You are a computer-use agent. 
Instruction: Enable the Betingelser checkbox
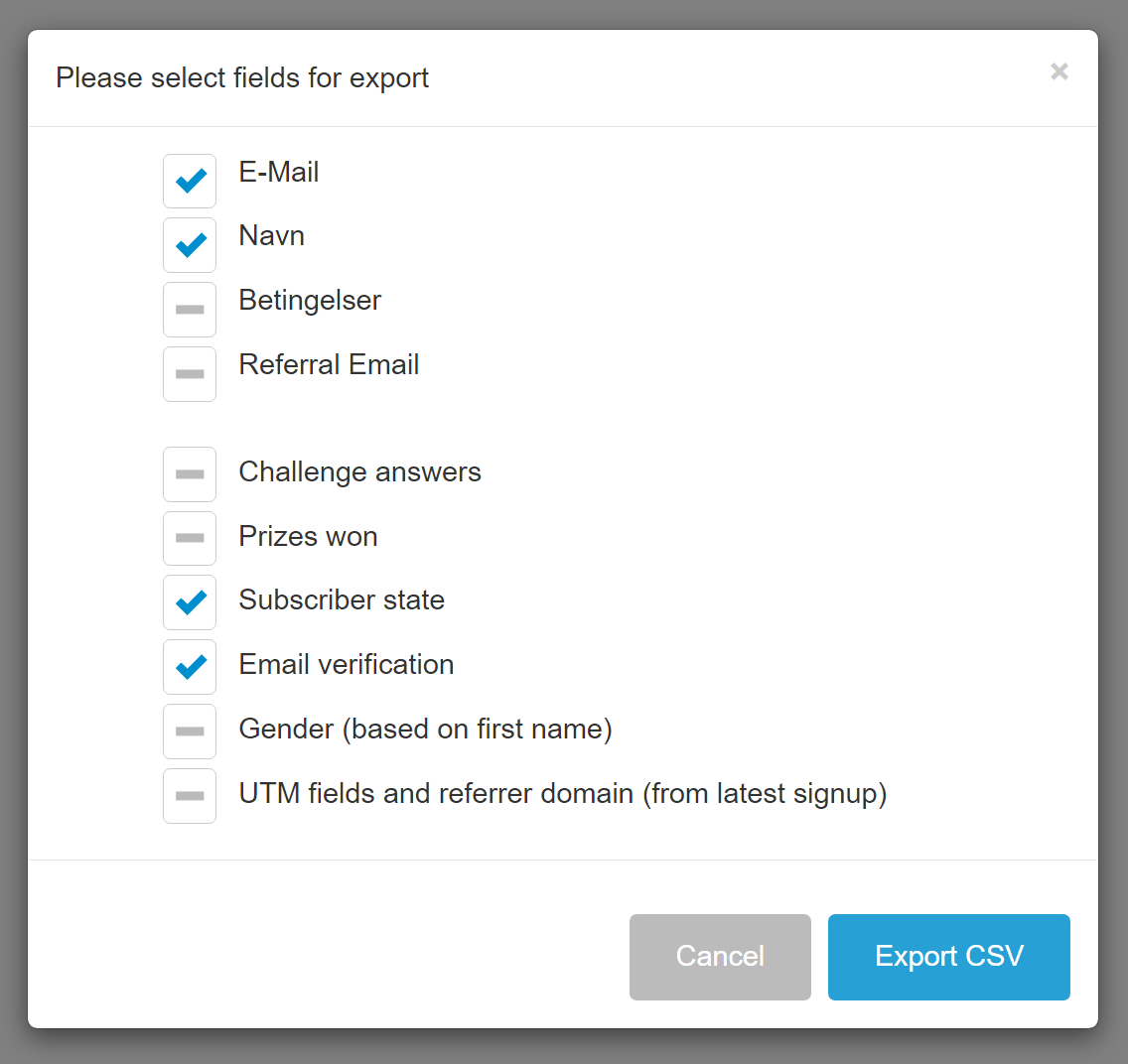190,310
